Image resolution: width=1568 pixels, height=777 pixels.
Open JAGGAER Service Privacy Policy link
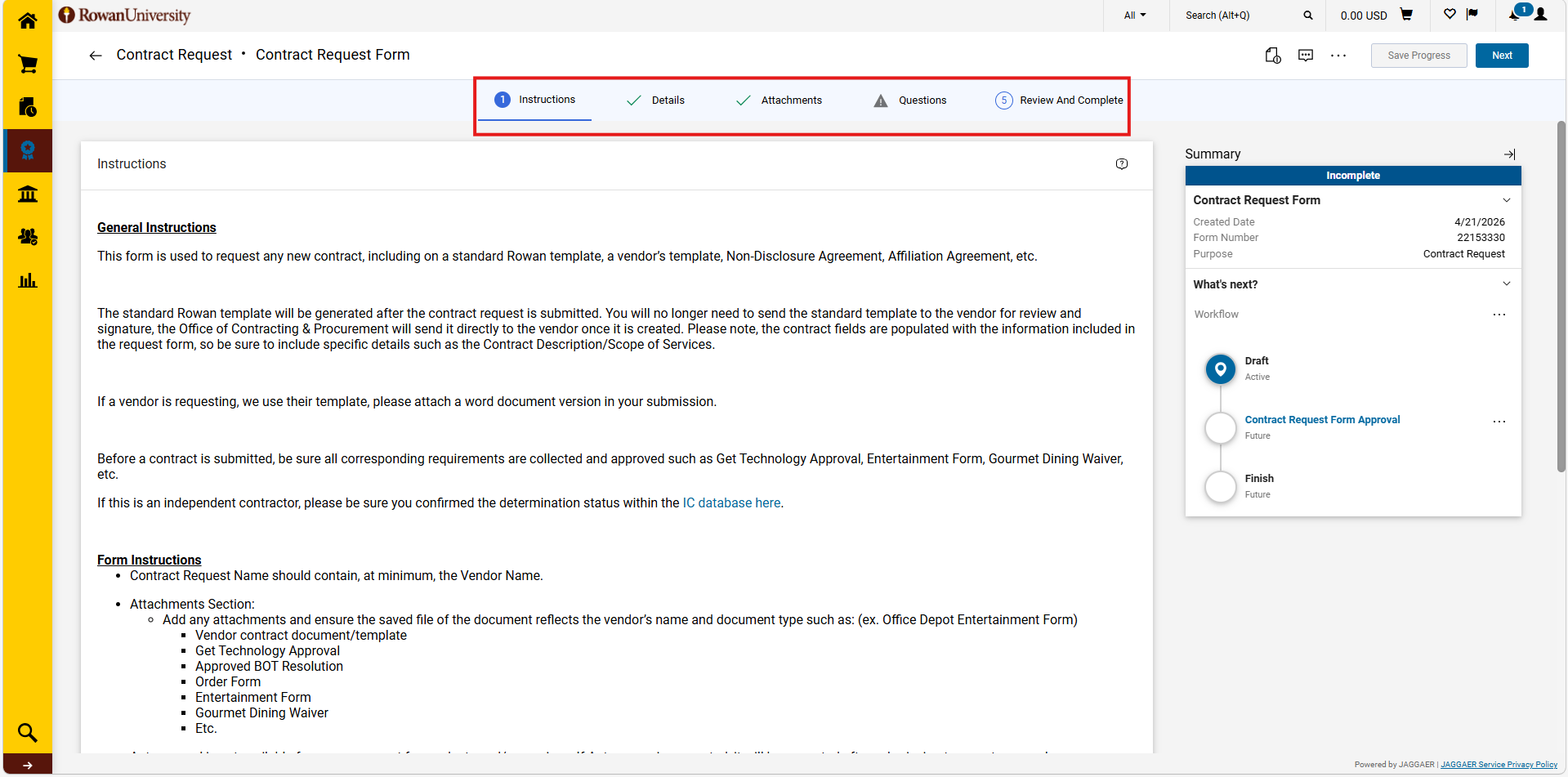(x=1499, y=765)
